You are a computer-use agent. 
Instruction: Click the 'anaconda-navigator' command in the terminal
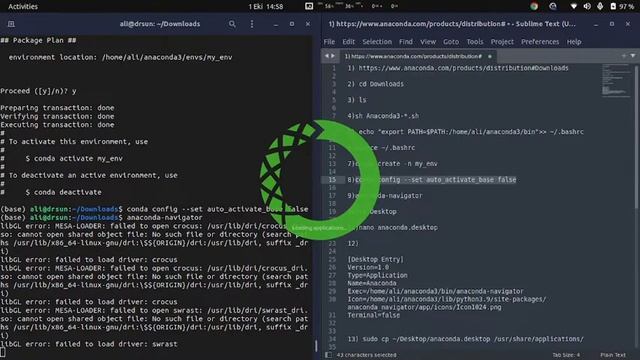(164, 218)
